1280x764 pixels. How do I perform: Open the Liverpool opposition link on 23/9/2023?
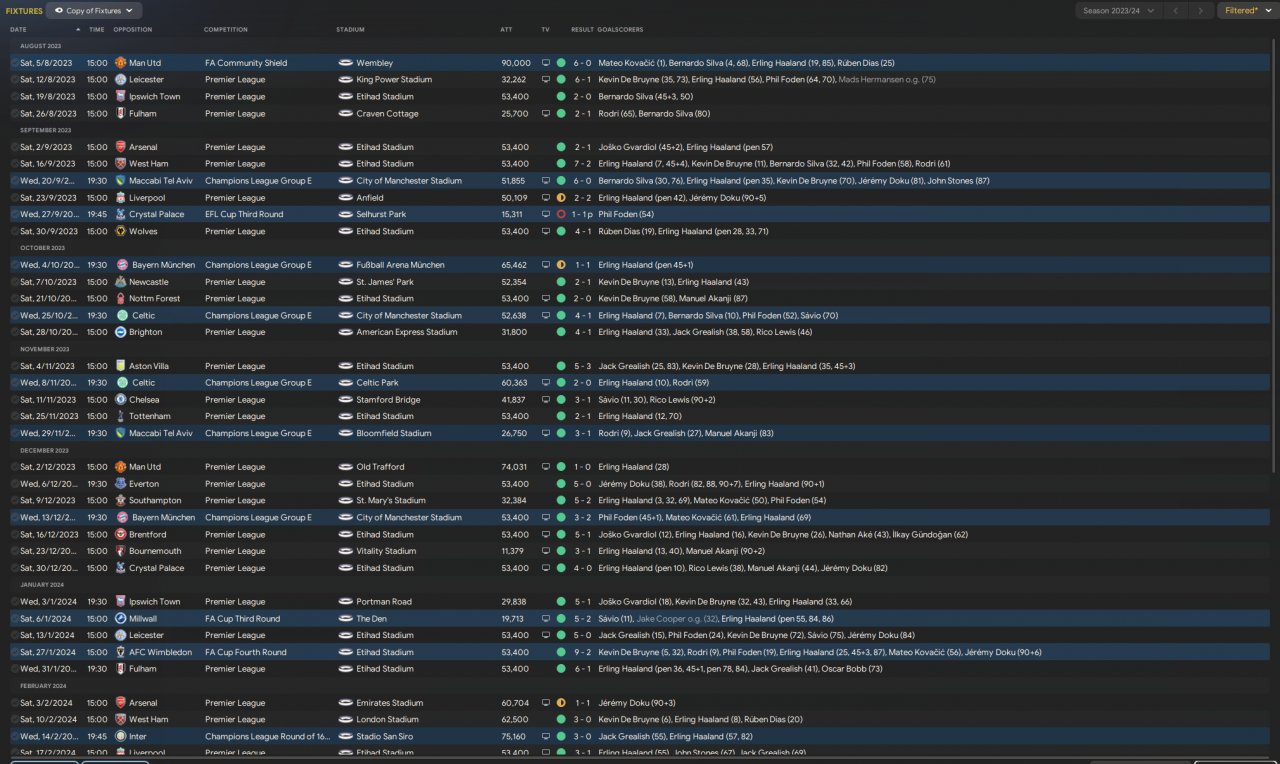(x=147, y=198)
